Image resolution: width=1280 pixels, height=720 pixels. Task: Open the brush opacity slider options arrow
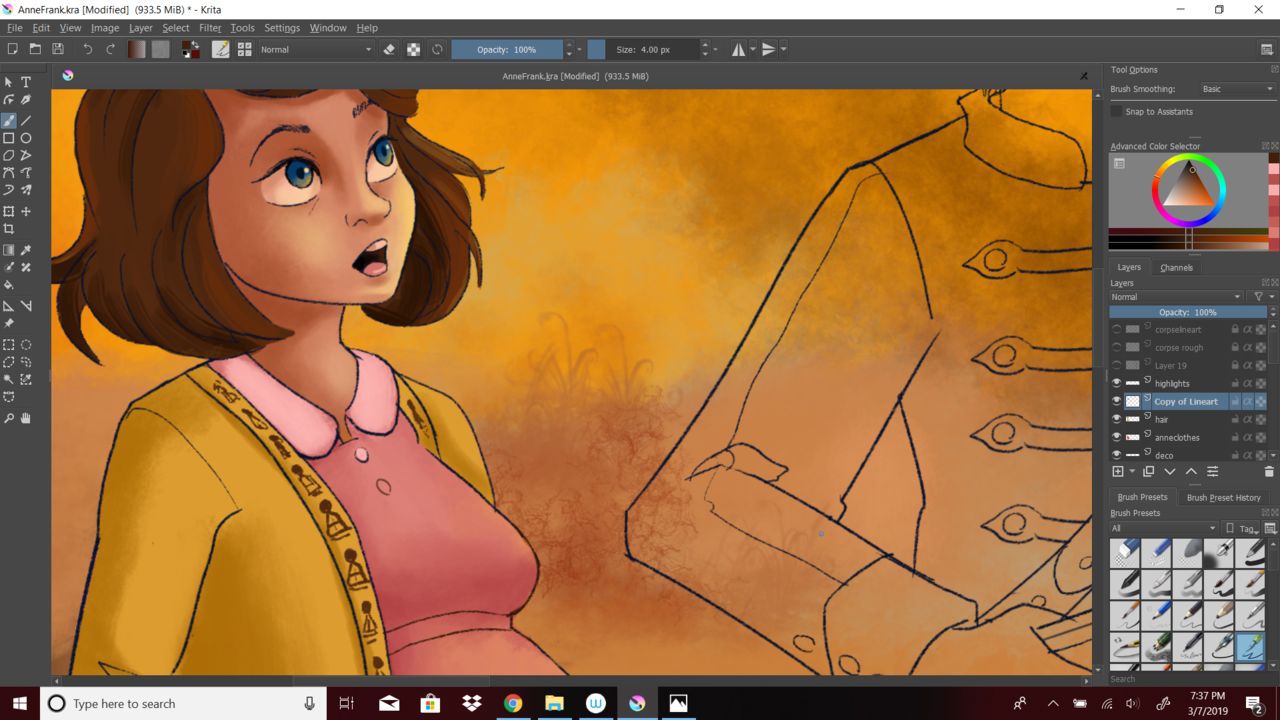coord(581,49)
